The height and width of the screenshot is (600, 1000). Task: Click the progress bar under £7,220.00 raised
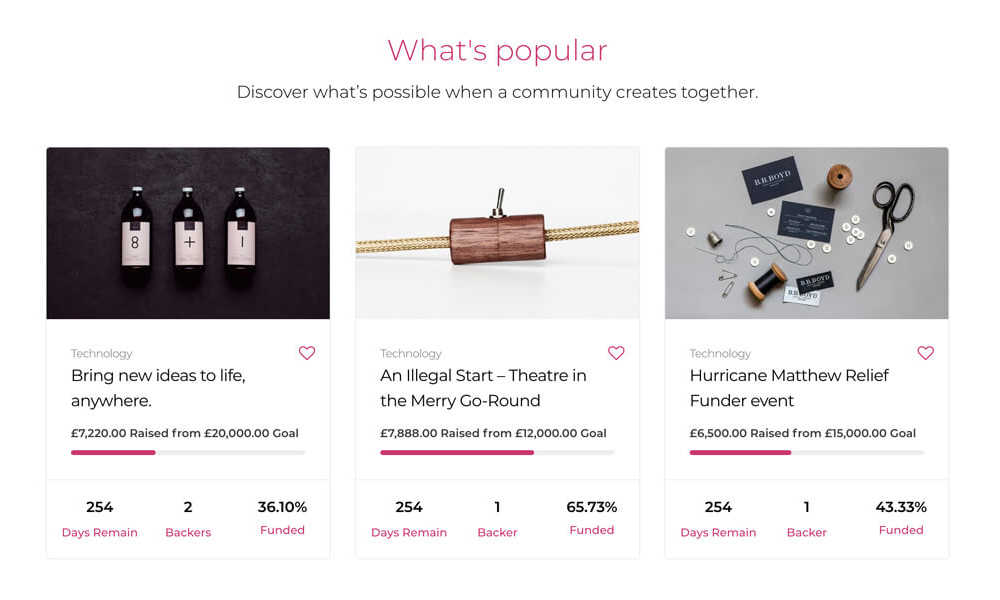click(188, 453)
